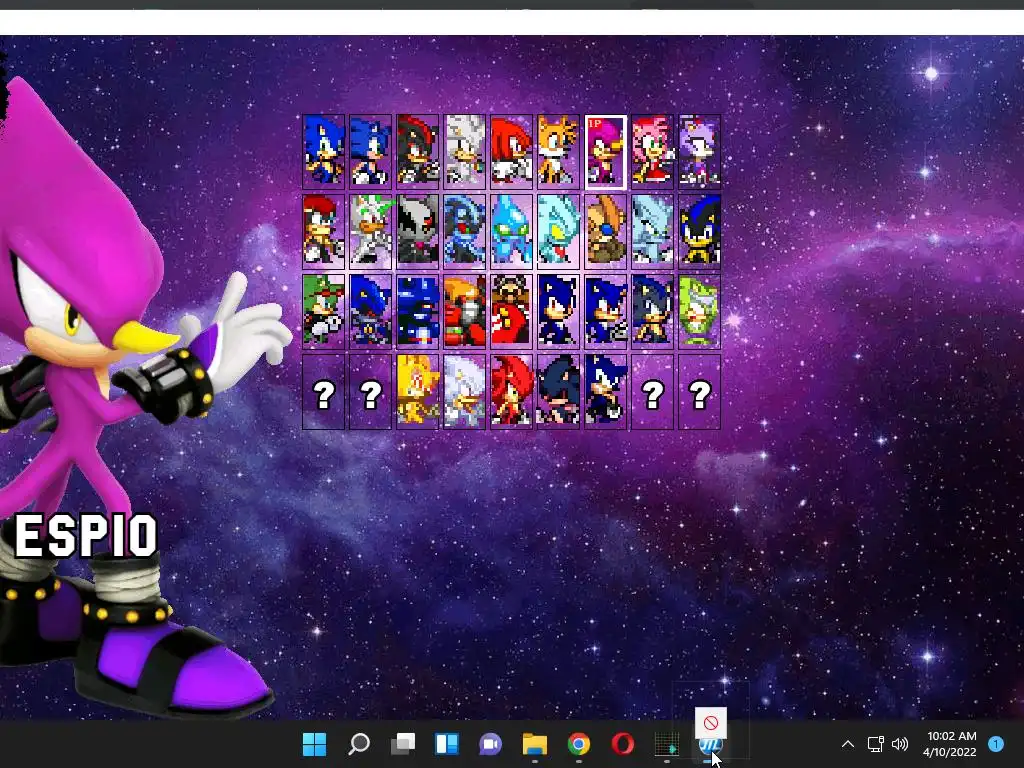1024x768 pixels.
Task: Select green Scourge hedgehog portrait
Action: click(323, 311)
